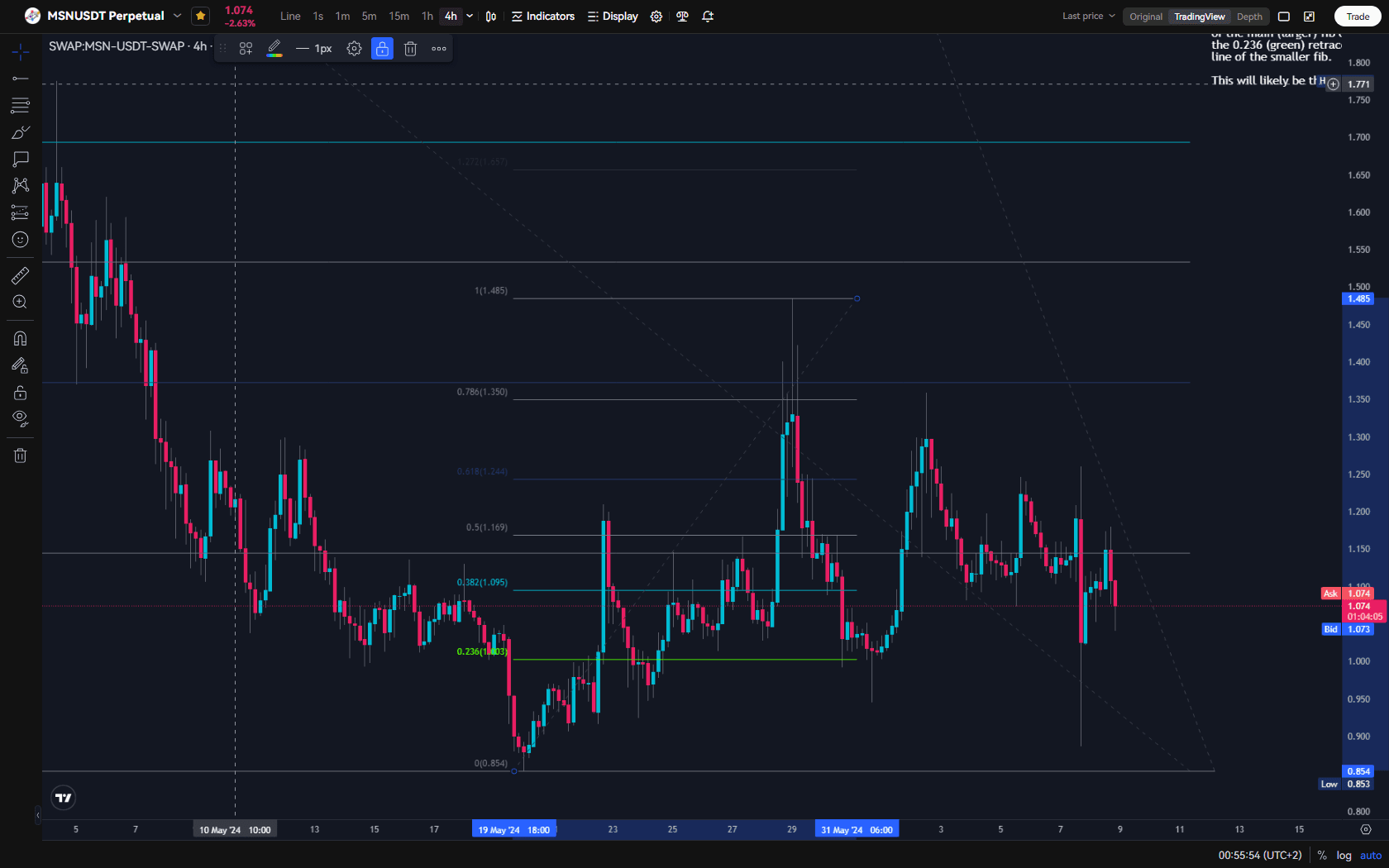Open the text annotation tools

(21, 159)
